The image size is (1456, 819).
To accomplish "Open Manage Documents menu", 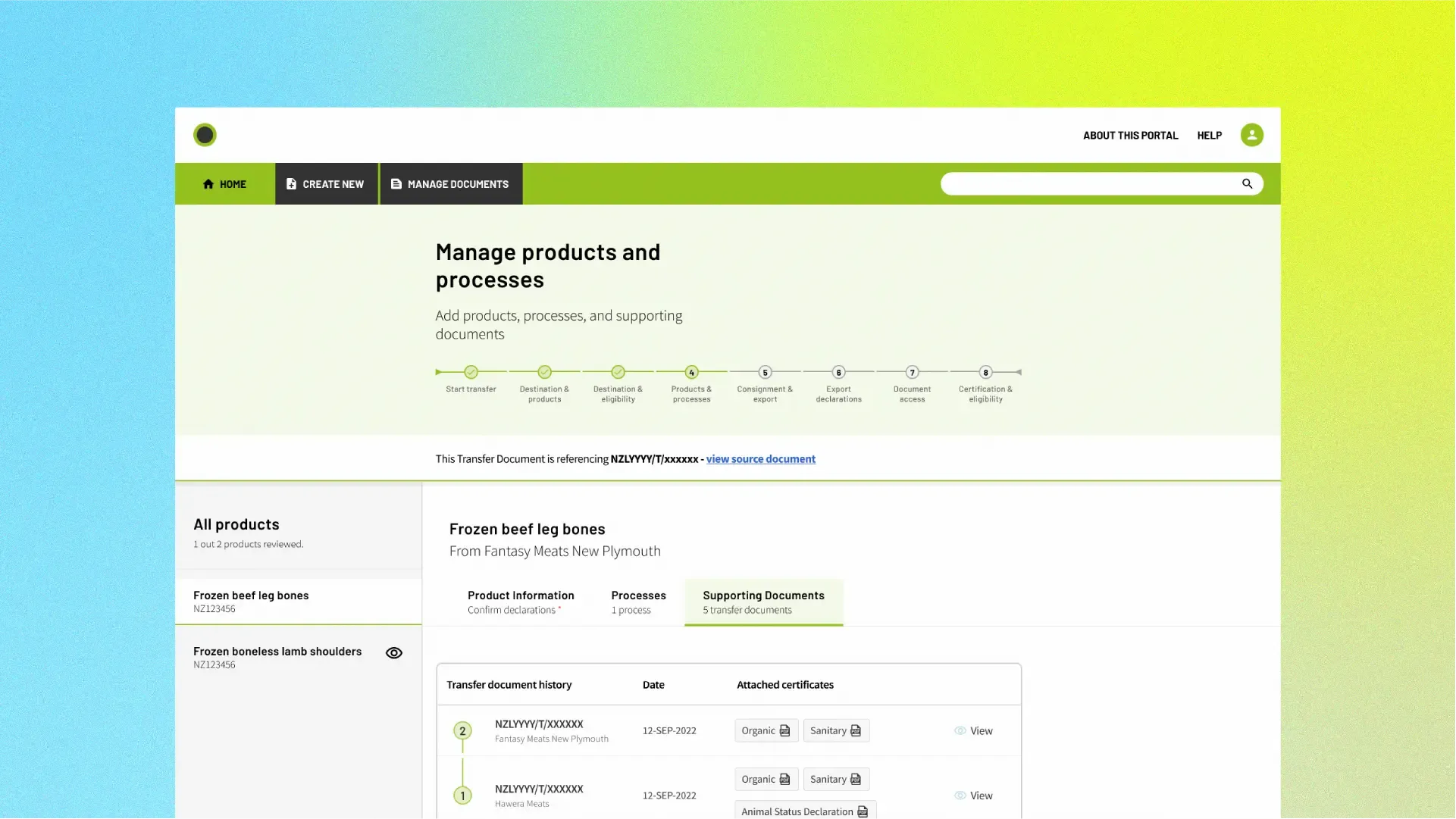I will 451,184.
